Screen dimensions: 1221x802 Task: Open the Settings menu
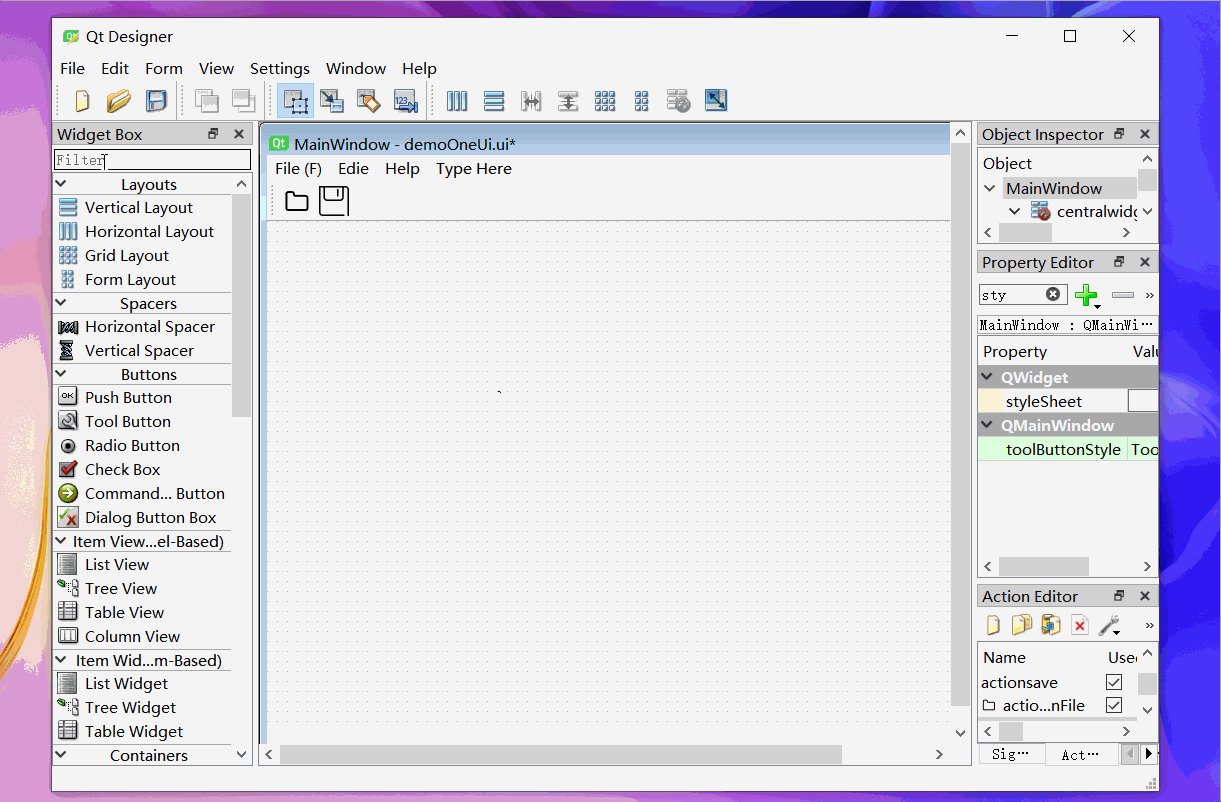pyautogui.click(x=280, y=68)
